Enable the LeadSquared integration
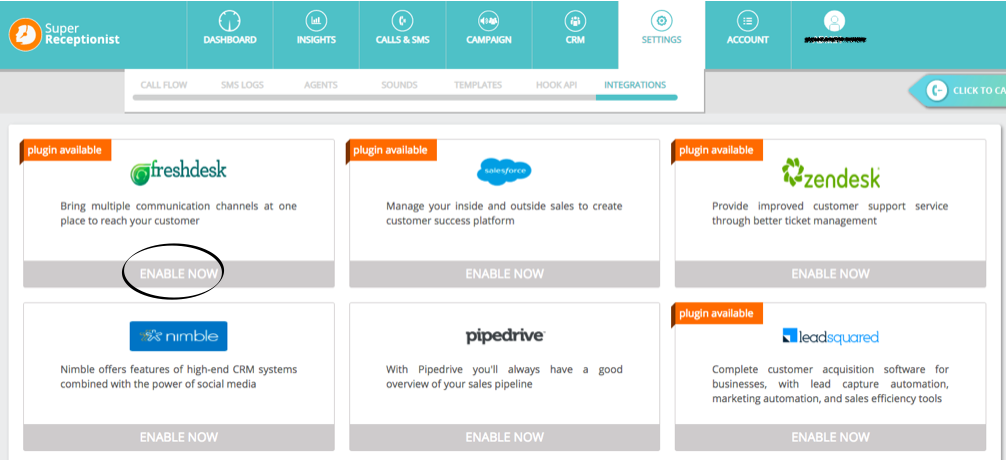 [x=830, y=437]
